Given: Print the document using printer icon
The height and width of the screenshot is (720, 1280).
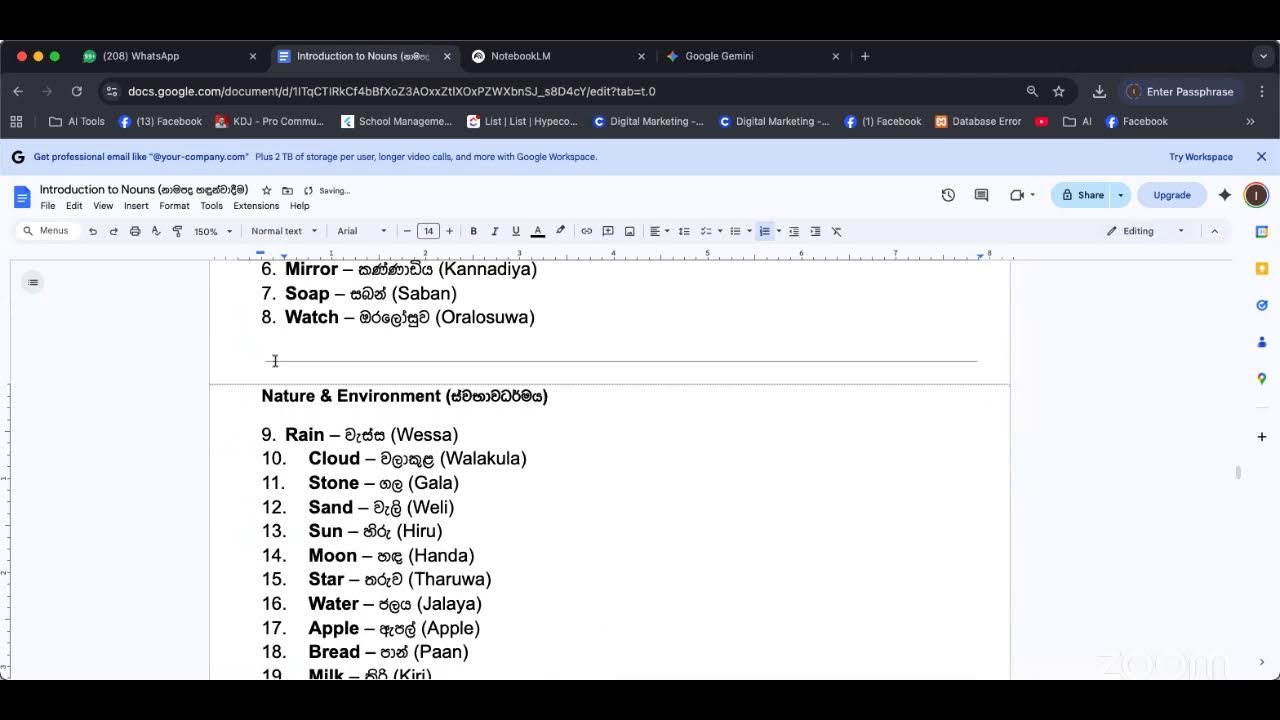Looking at the screenshot, I should click(135, 231).
